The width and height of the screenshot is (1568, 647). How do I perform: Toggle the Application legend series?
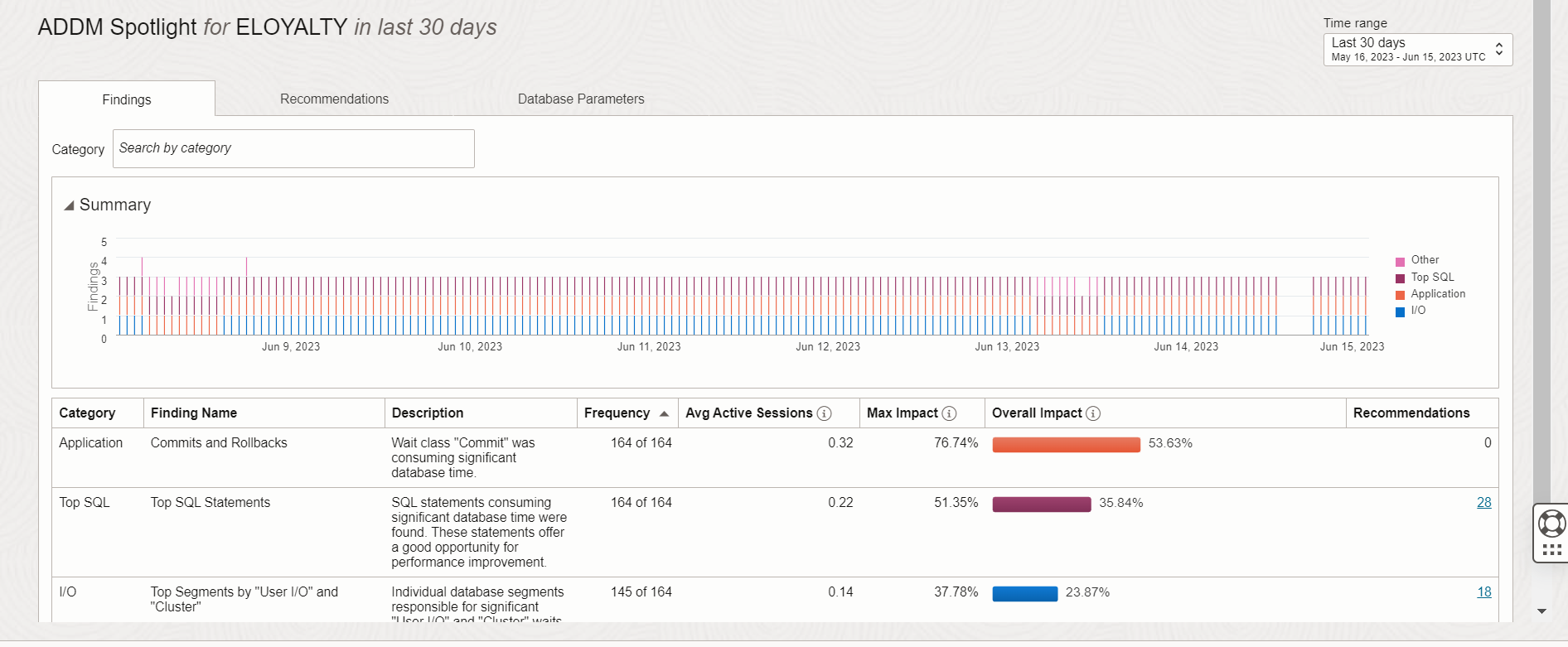(x=1437, y=294)
